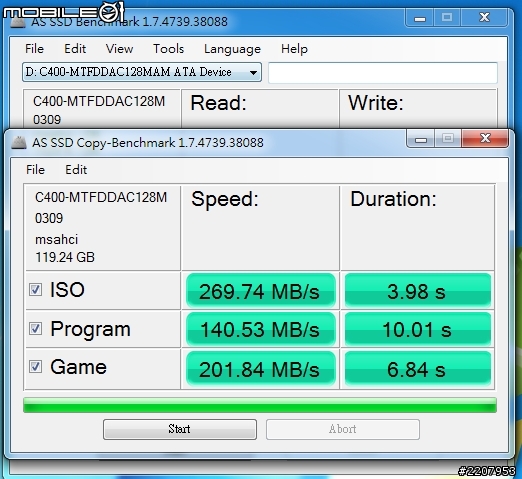Open the drive selection dropdown
522x479 pixels.
pyautogui.click(x=142, y=72)
